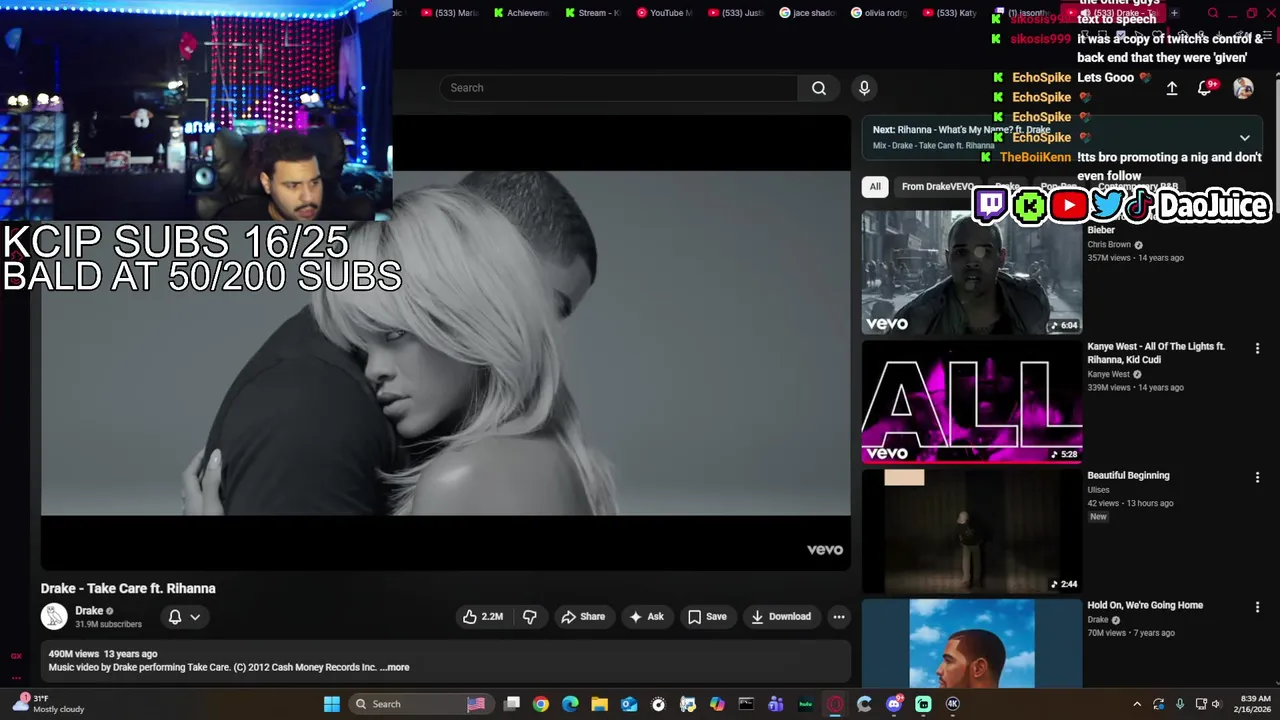
Task: Switch to the YouTube Music browser tab
Action: [x=665, y=13]
